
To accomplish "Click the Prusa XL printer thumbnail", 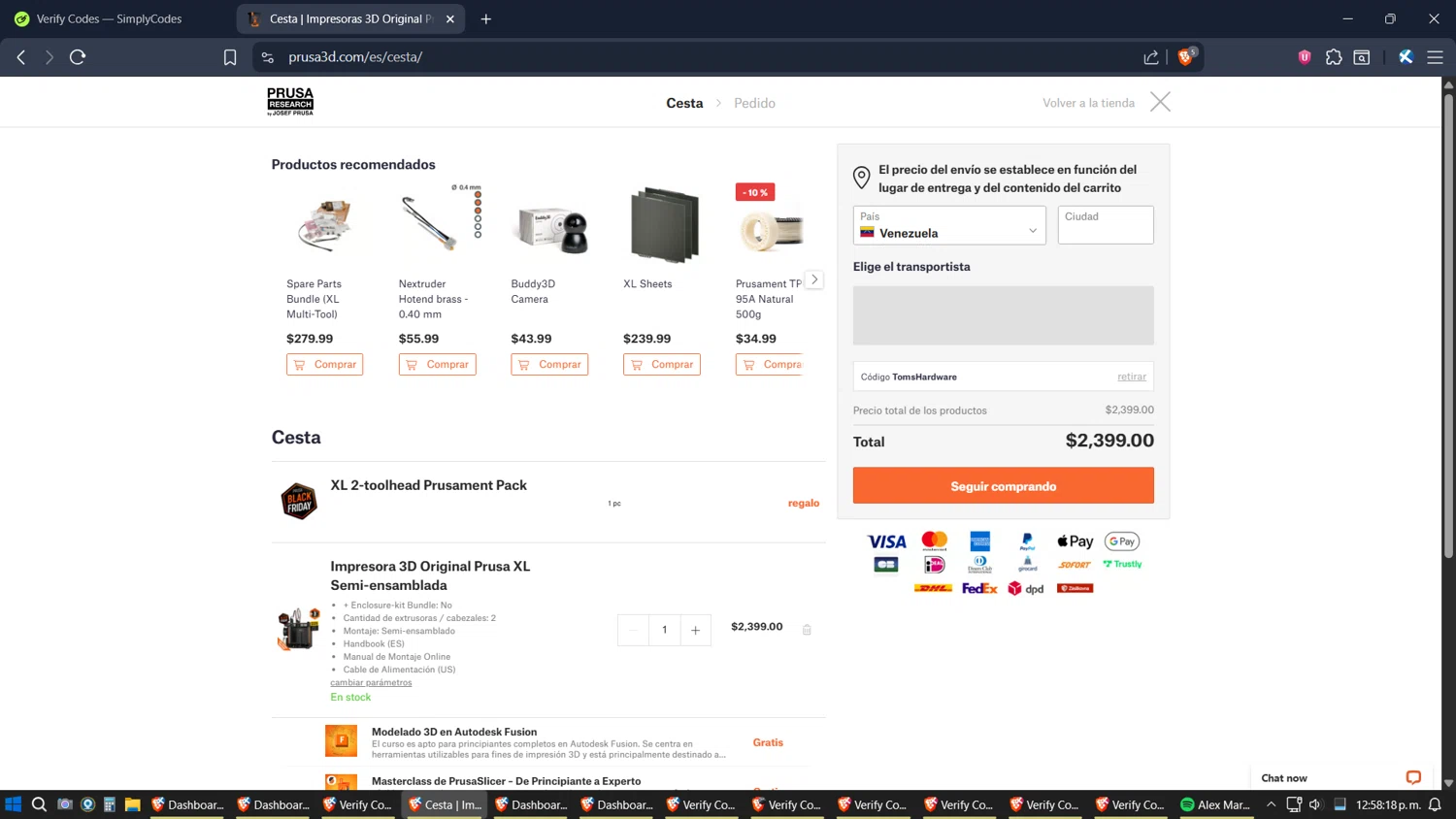I will 299,629.
